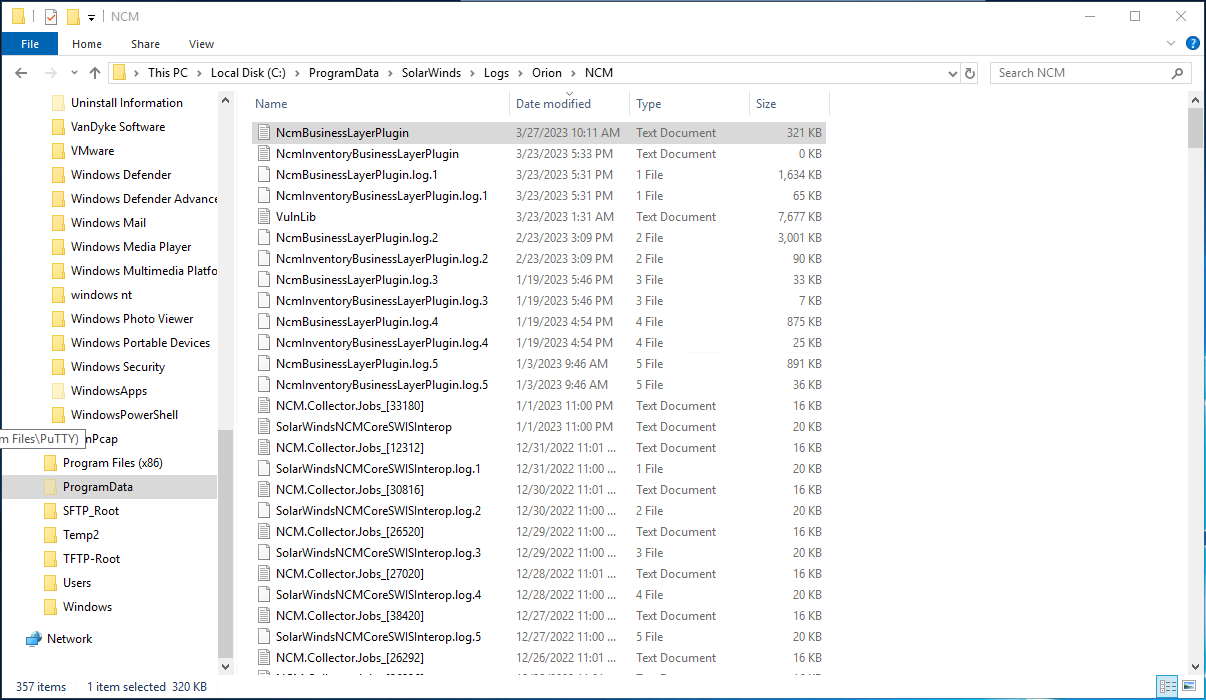Screen dimensions: 1206x700
Task: Click New folder quick access icon
Action: 73,16
